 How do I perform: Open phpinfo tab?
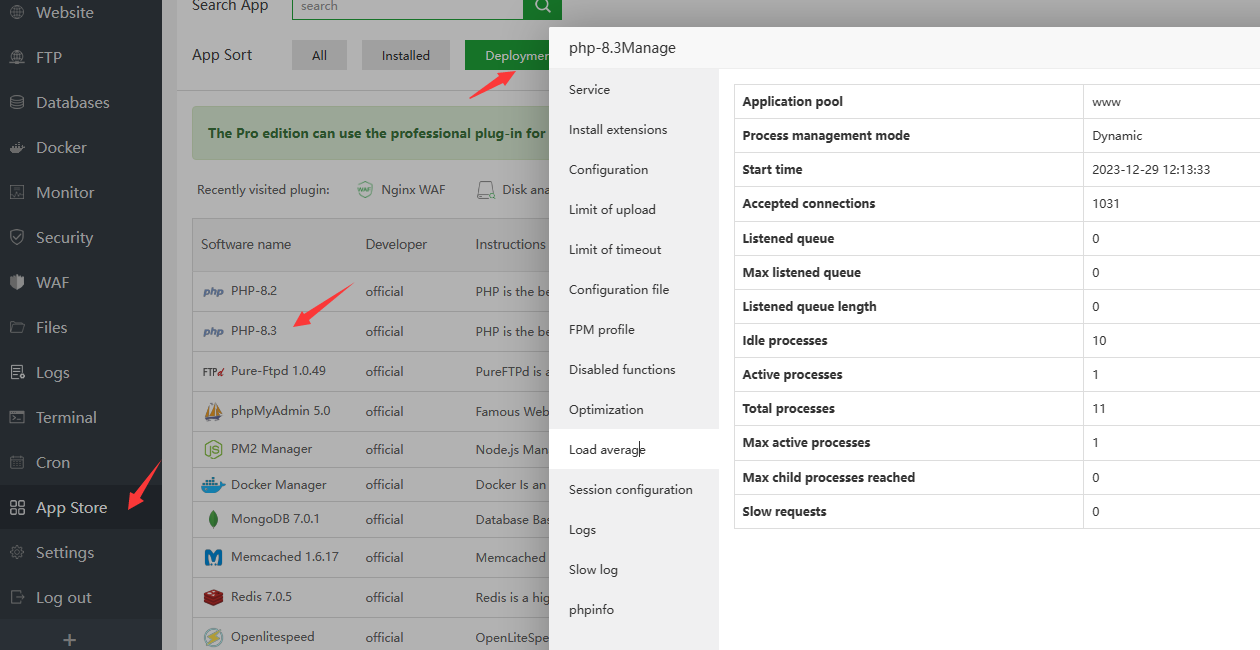click(x=634, y=610)
